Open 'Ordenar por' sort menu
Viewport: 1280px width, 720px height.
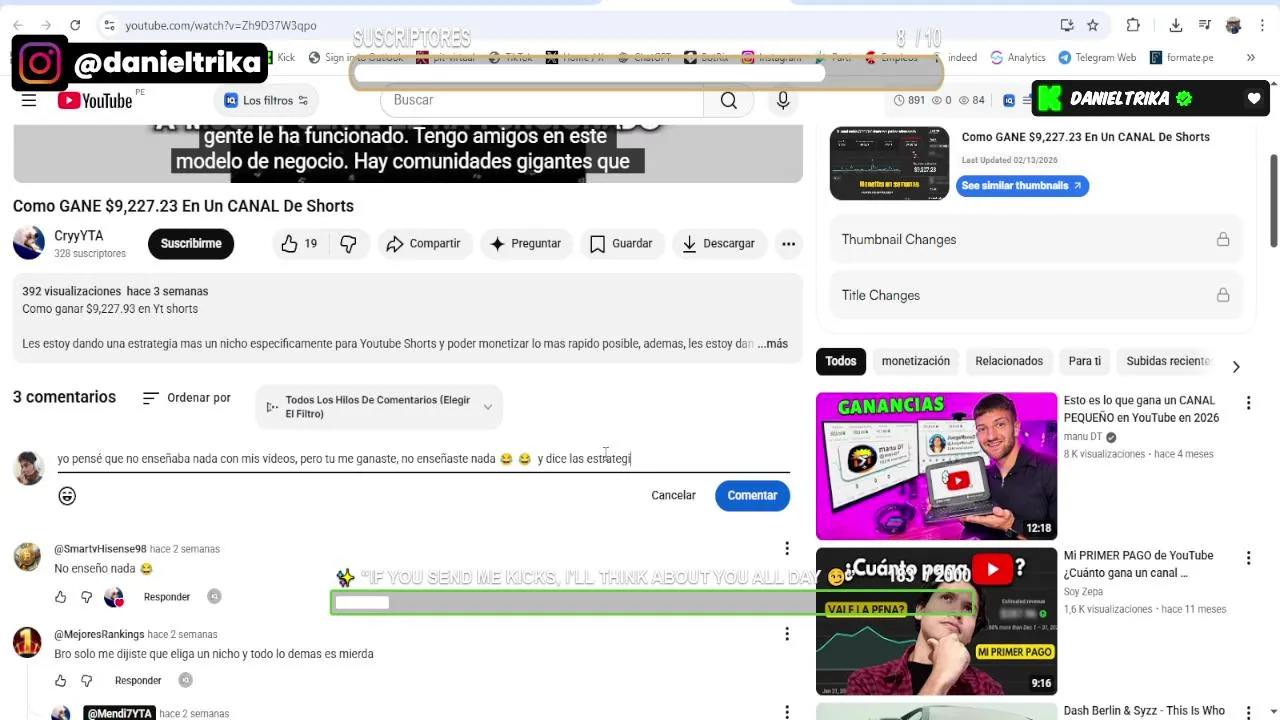[x=187, y=398]
